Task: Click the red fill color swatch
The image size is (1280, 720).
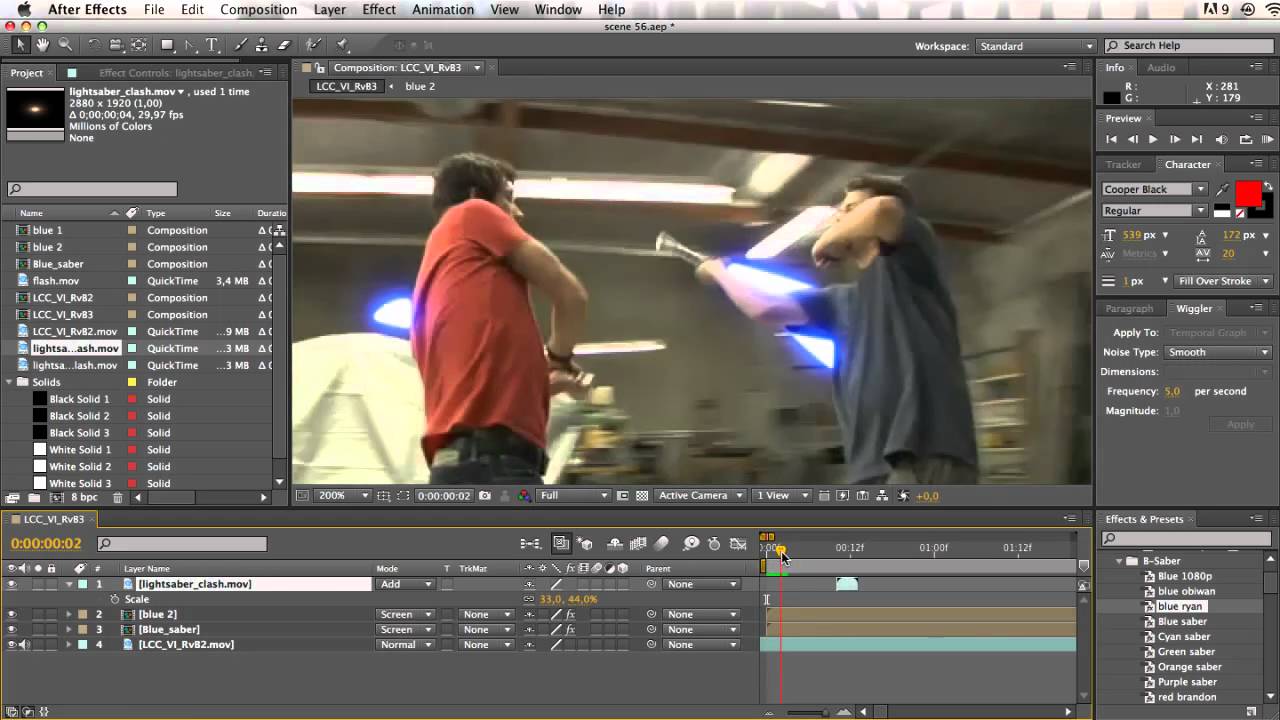Action: tap(1248, 193)
